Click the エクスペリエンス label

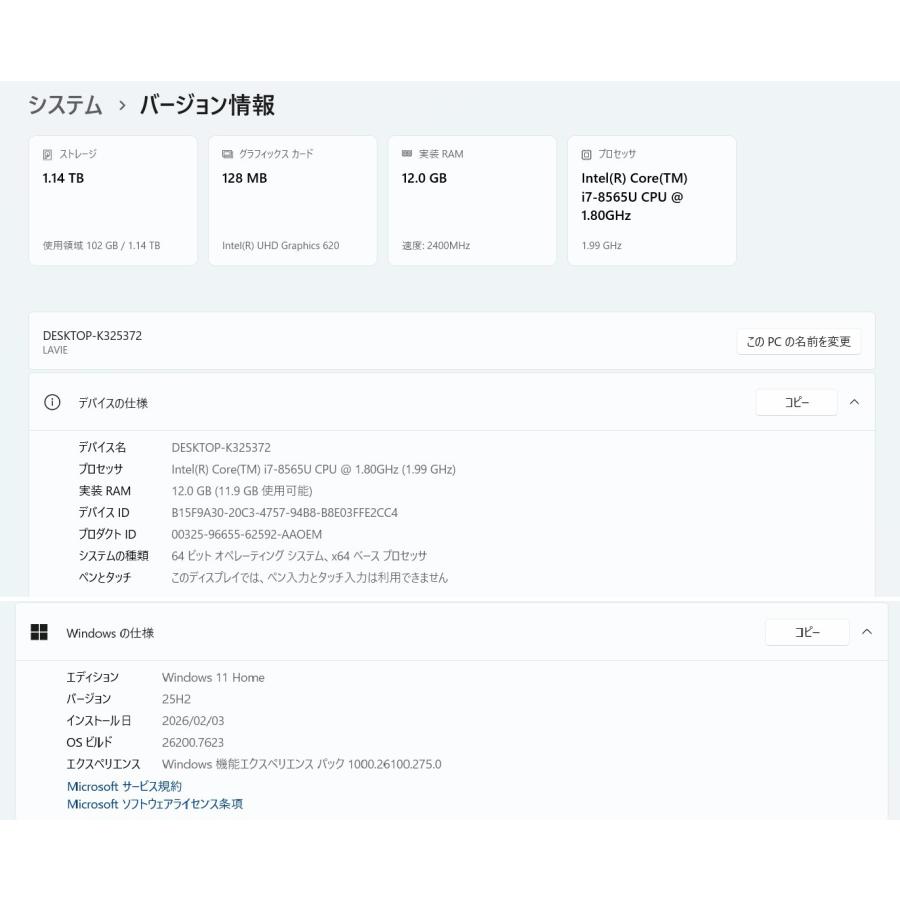(x=103, y=765)
